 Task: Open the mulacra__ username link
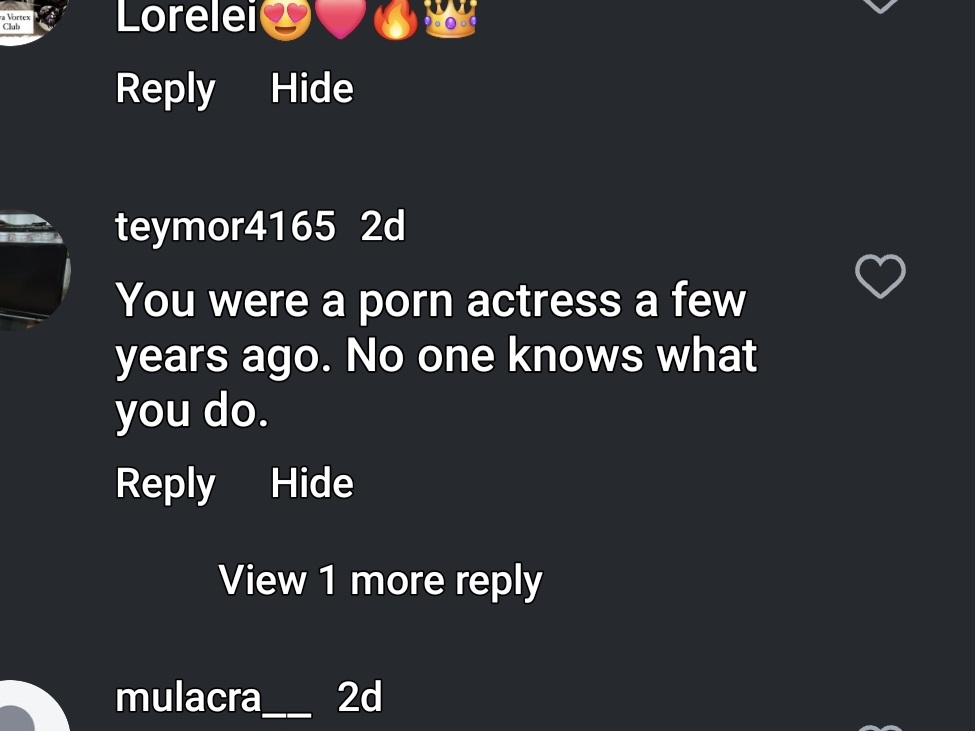click(x=213, y=698)
